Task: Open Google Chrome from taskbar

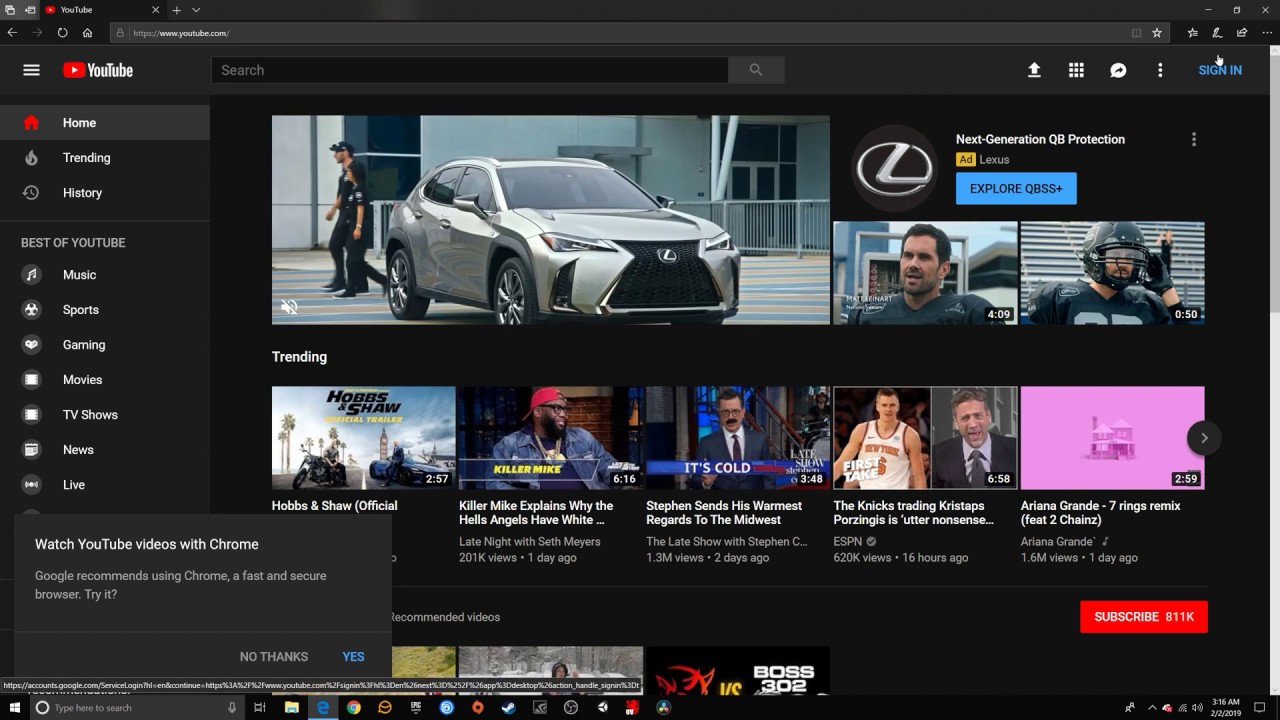Action: click(354, 707)
